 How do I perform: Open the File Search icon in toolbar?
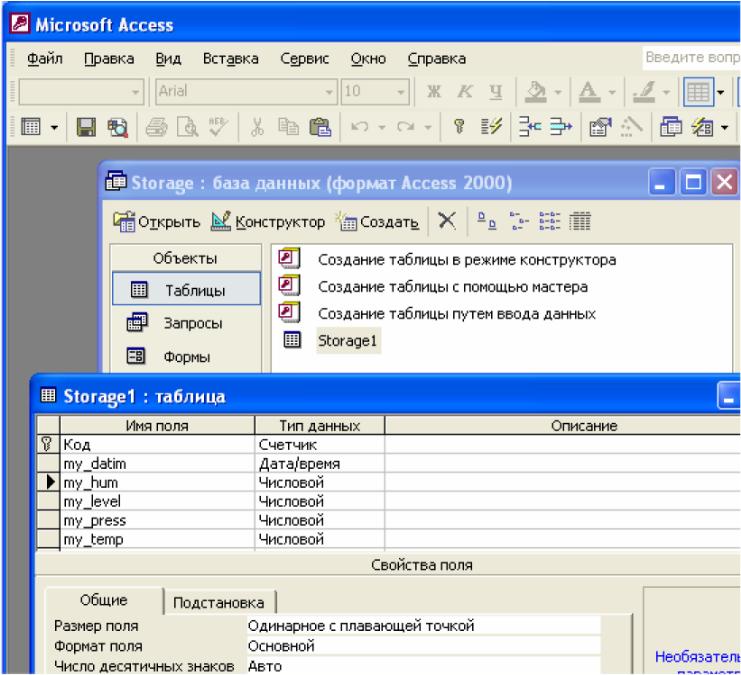tap(117, 127)
